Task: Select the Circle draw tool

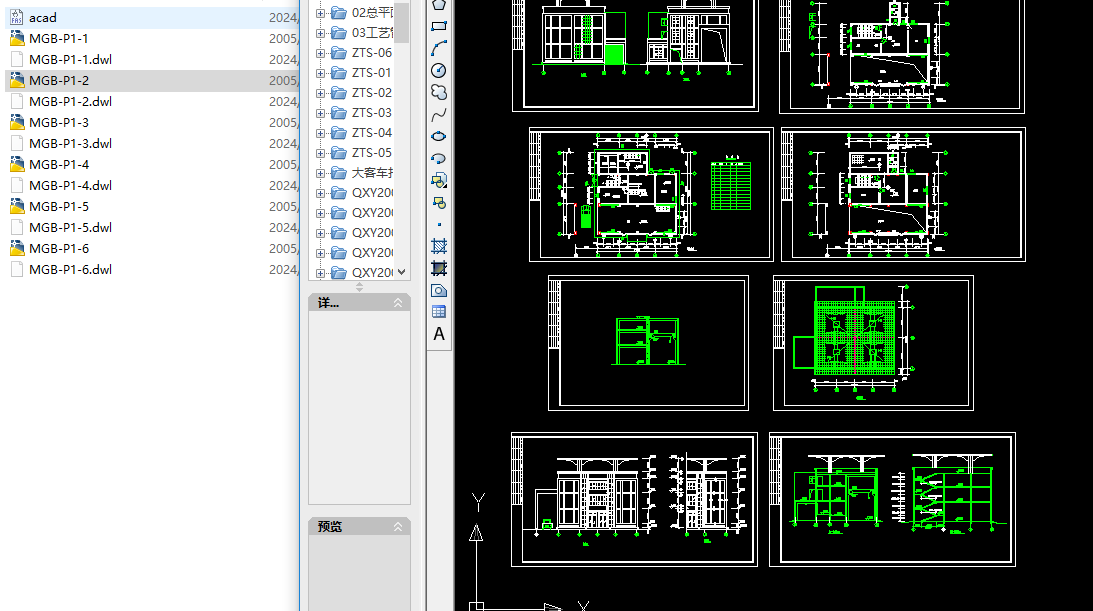Action: click(438, 70)
